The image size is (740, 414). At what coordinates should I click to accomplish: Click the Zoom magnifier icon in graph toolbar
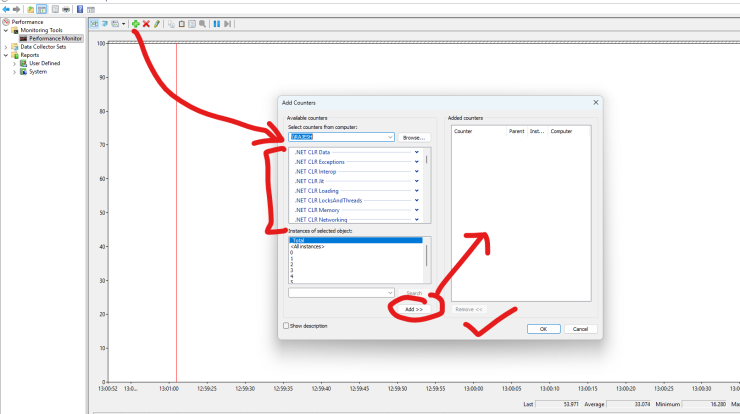(x=202, y=23)
